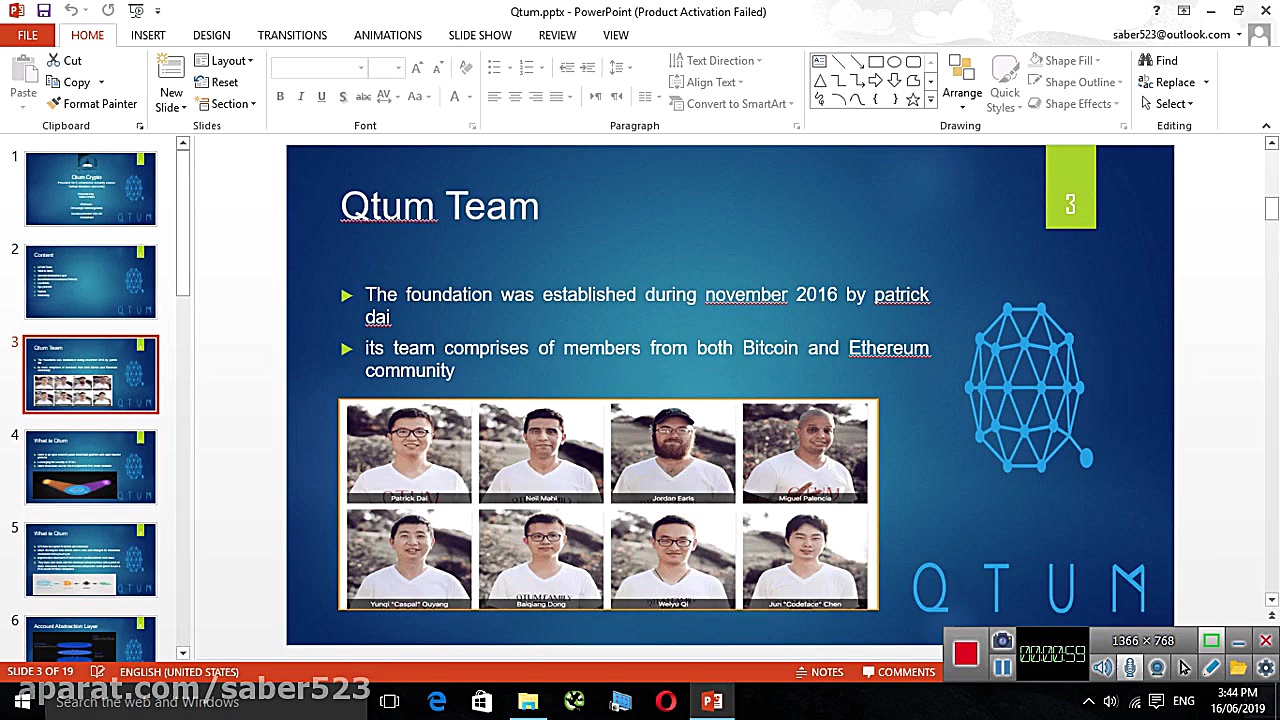Switch to the ANIMATIONS tab
This screenshot has width=1280, height=720.
(388, 35)
